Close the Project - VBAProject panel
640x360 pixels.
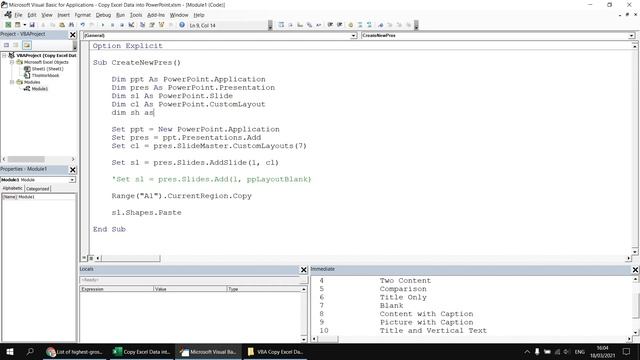(73, 35)
